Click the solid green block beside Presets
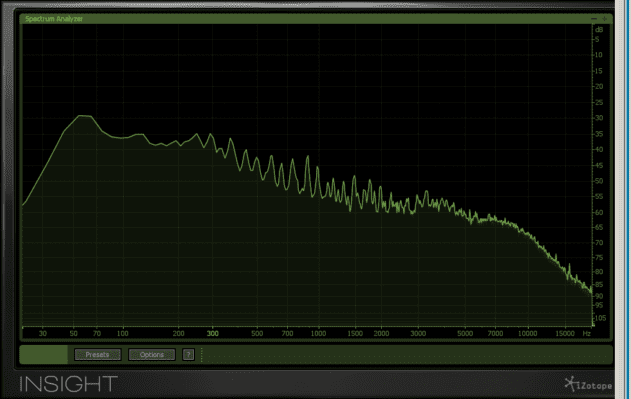This screenshot has height=399, width=631. click(x=43, y=354)
